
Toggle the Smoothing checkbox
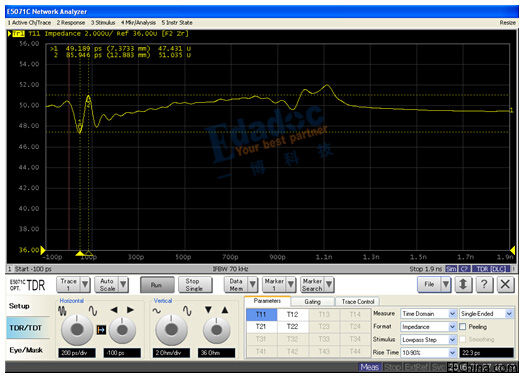[463, 340]
